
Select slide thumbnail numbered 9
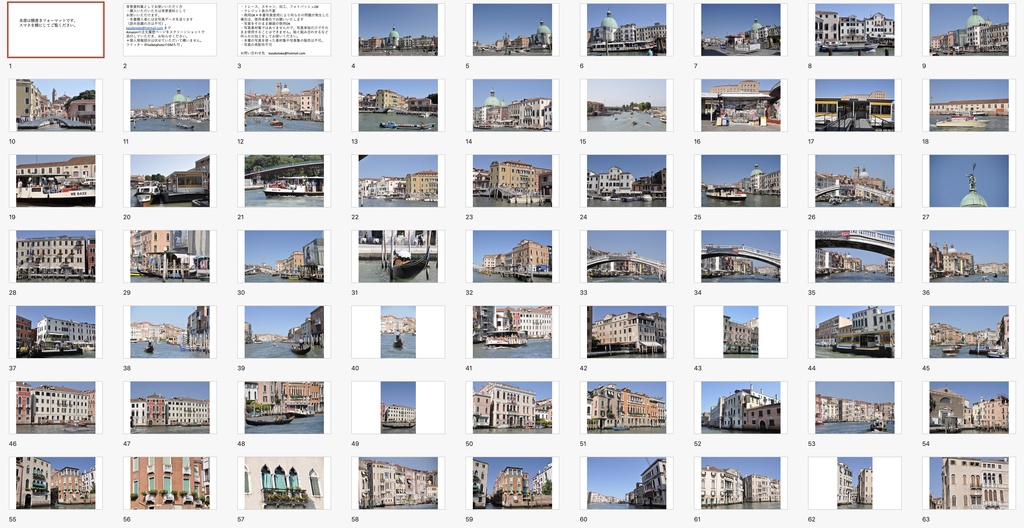point(969,30)
